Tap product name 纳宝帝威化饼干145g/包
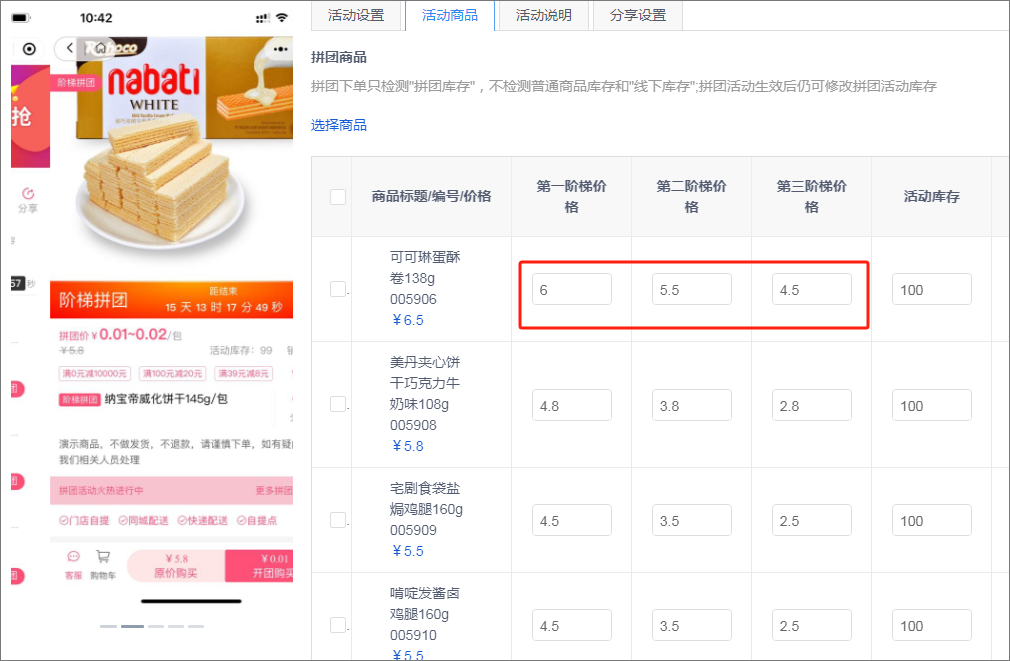This screenshot has width=1010, height=661. tap(166, 399)
